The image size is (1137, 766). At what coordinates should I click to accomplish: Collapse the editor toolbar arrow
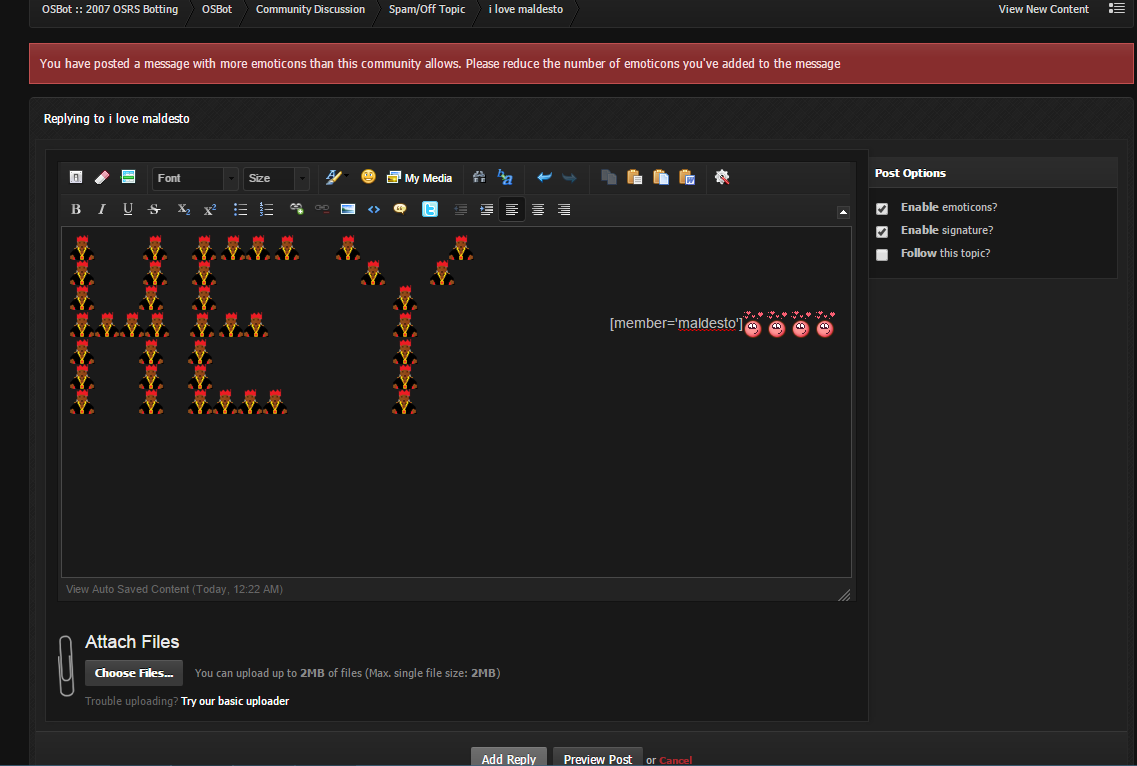click(843, 212)
